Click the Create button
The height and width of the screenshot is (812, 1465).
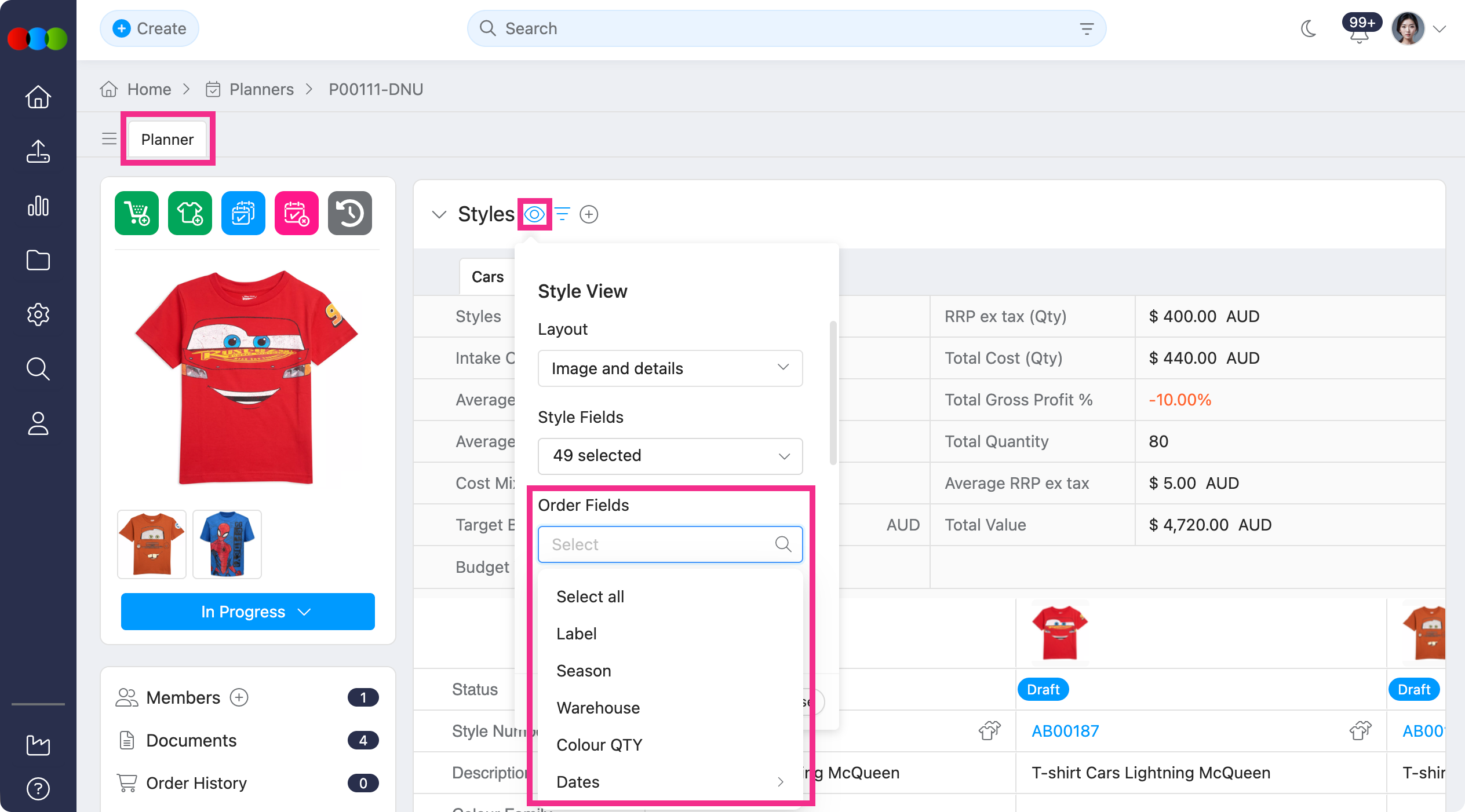(x=150, y=28)
